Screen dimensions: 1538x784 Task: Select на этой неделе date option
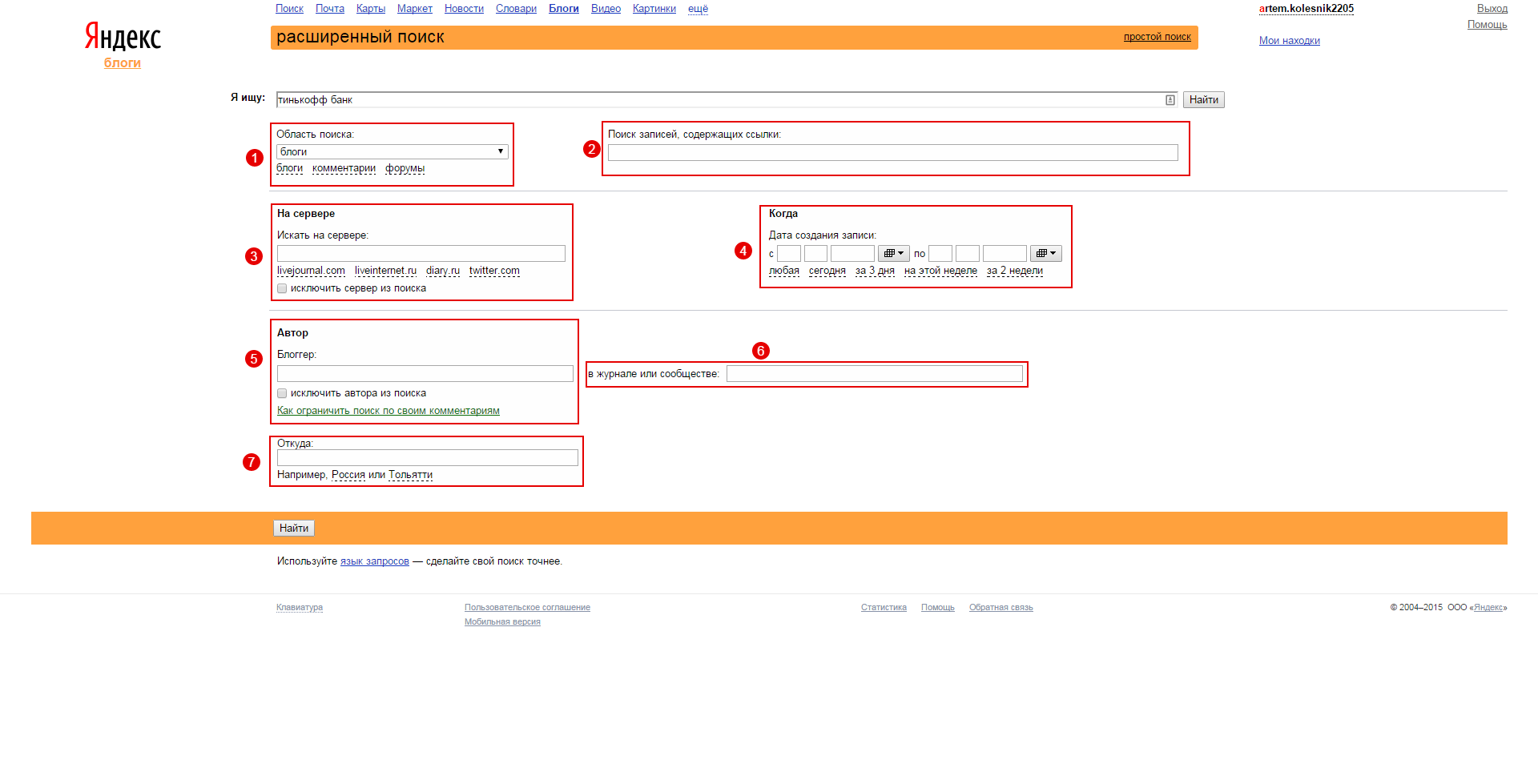[940, 271]
